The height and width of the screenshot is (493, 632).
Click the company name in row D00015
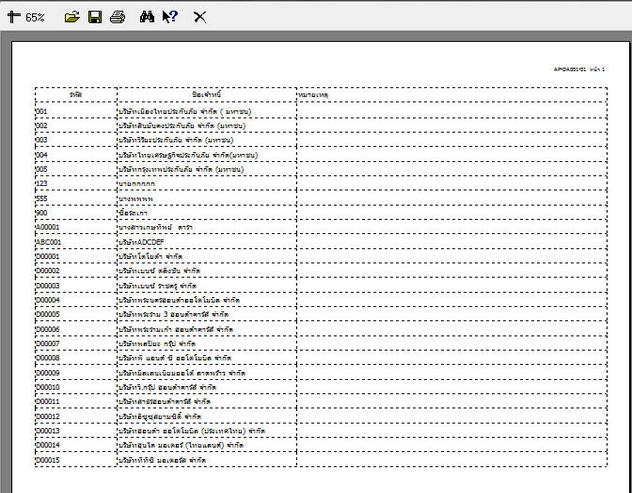pos(162,460)
